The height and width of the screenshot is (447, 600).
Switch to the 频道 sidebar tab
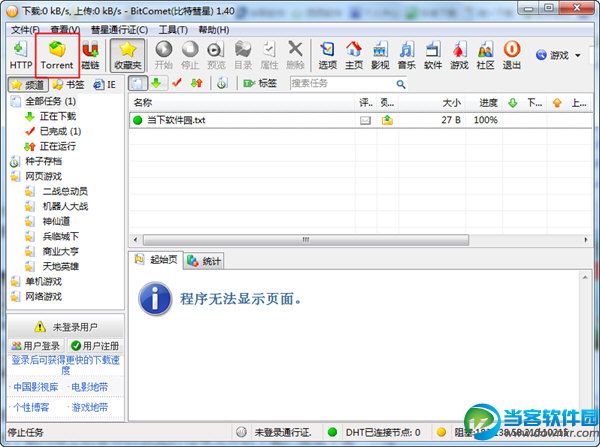pyautogui.click(x=28, y=85)
